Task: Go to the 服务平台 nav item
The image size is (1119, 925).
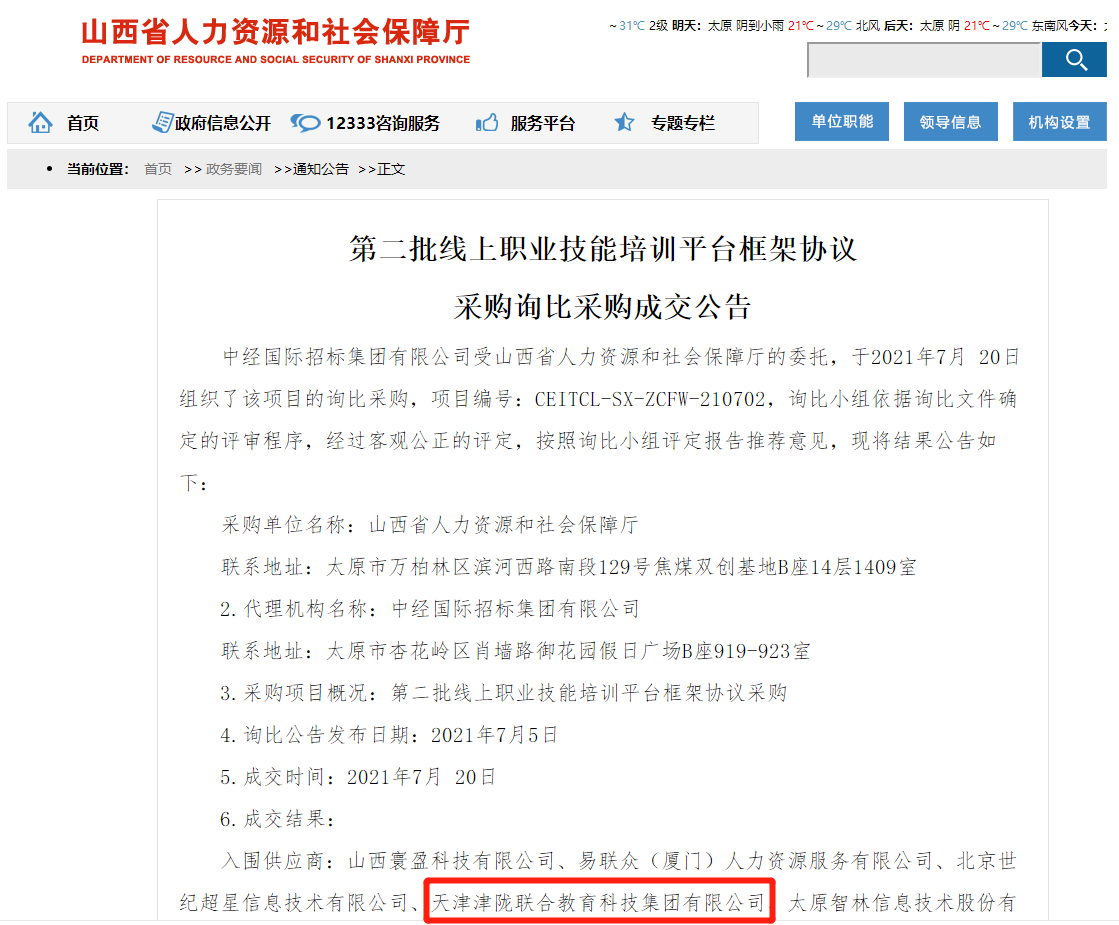Action: pyautogui.click(x=543, y=124)
